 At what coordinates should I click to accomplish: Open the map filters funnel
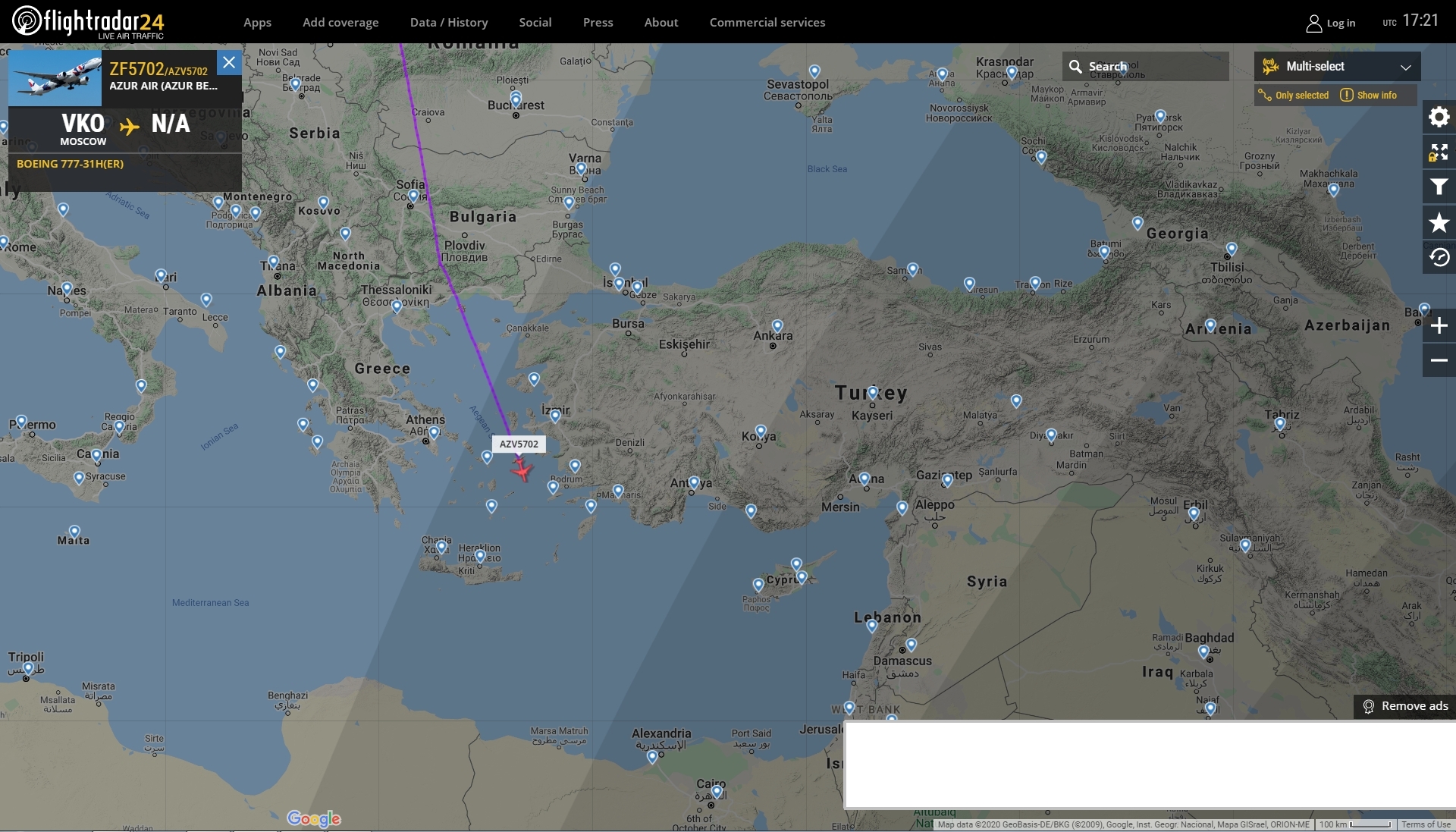[1439, 187]
